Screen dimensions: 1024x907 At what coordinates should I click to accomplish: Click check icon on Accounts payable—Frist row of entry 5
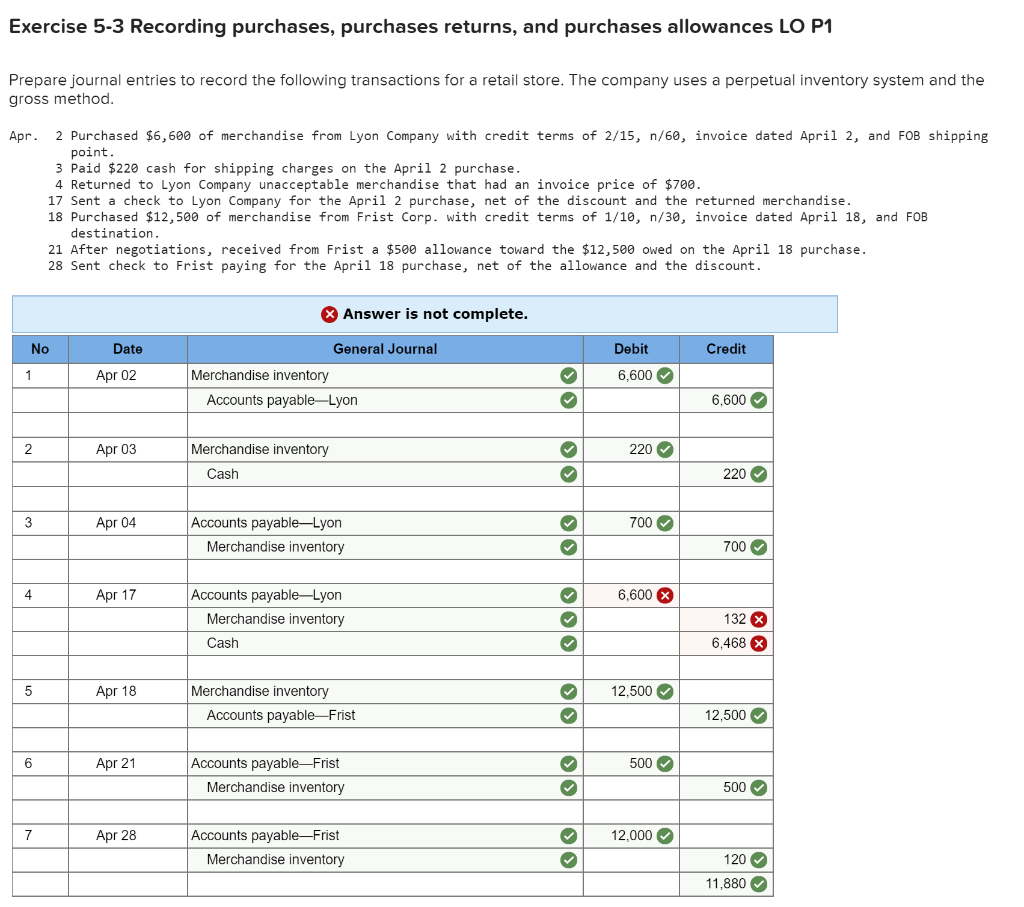click(569, 716)
